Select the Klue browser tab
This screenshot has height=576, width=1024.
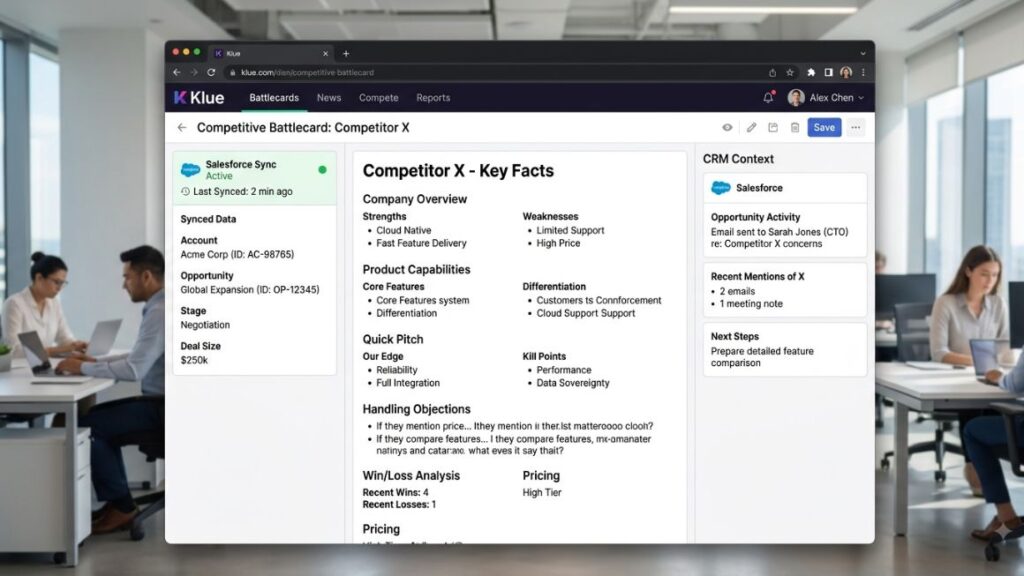(x=270, y=54)
